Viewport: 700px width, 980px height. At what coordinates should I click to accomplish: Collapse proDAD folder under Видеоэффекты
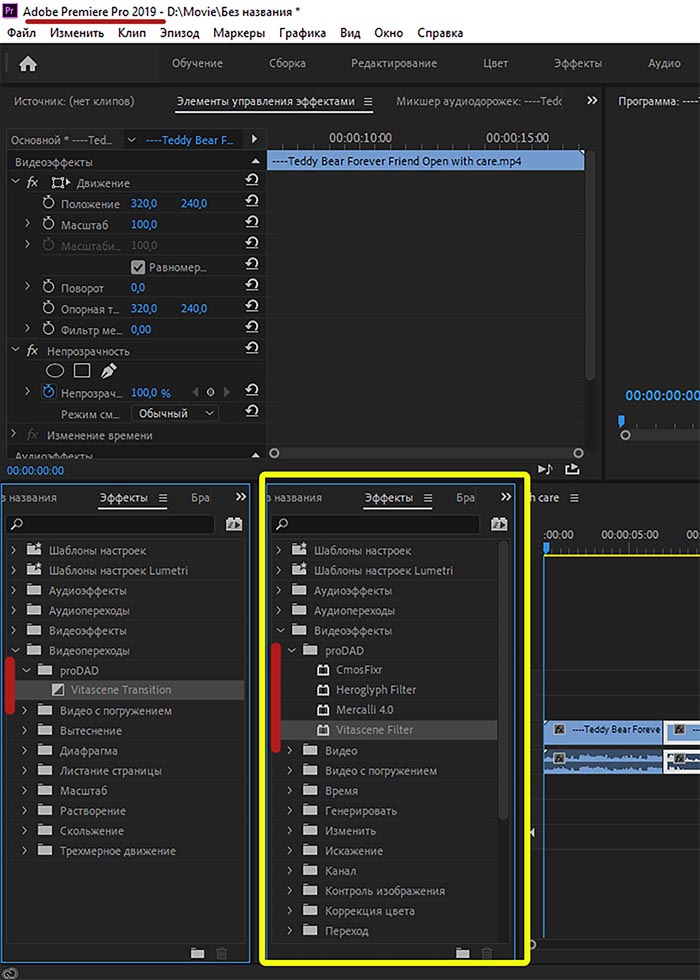291,650
